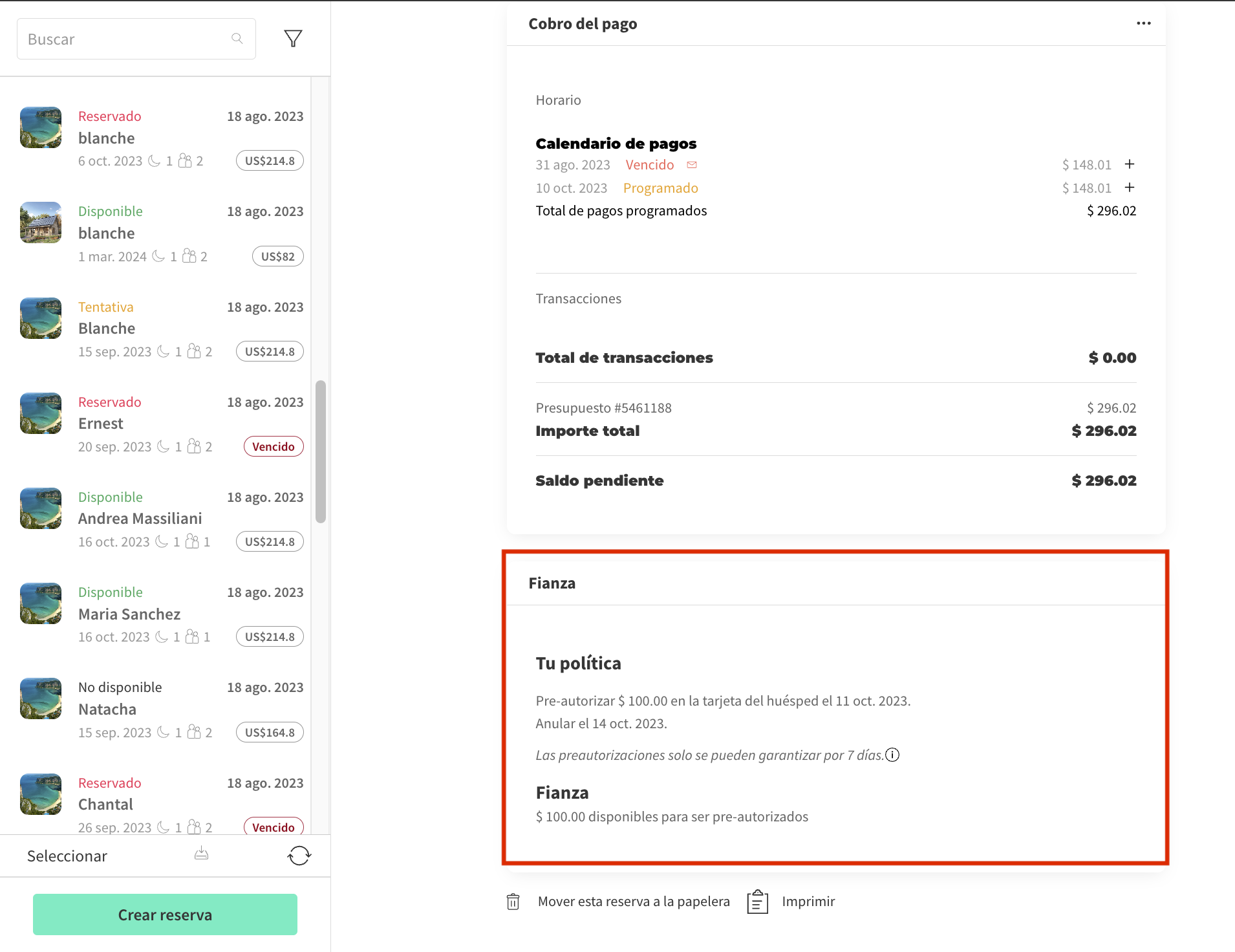The width and height of the screenshot is (1235, 952).
Task: Click the envelope icon beside Vencido
Action: [x=692, y=165]
